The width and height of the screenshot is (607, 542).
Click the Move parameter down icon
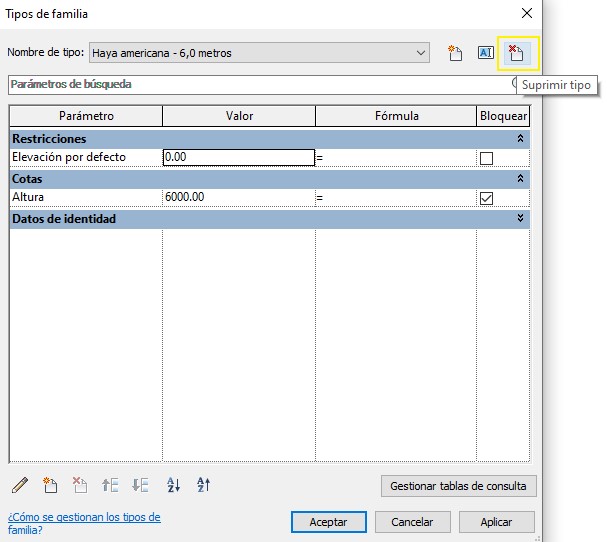point(141,485)
